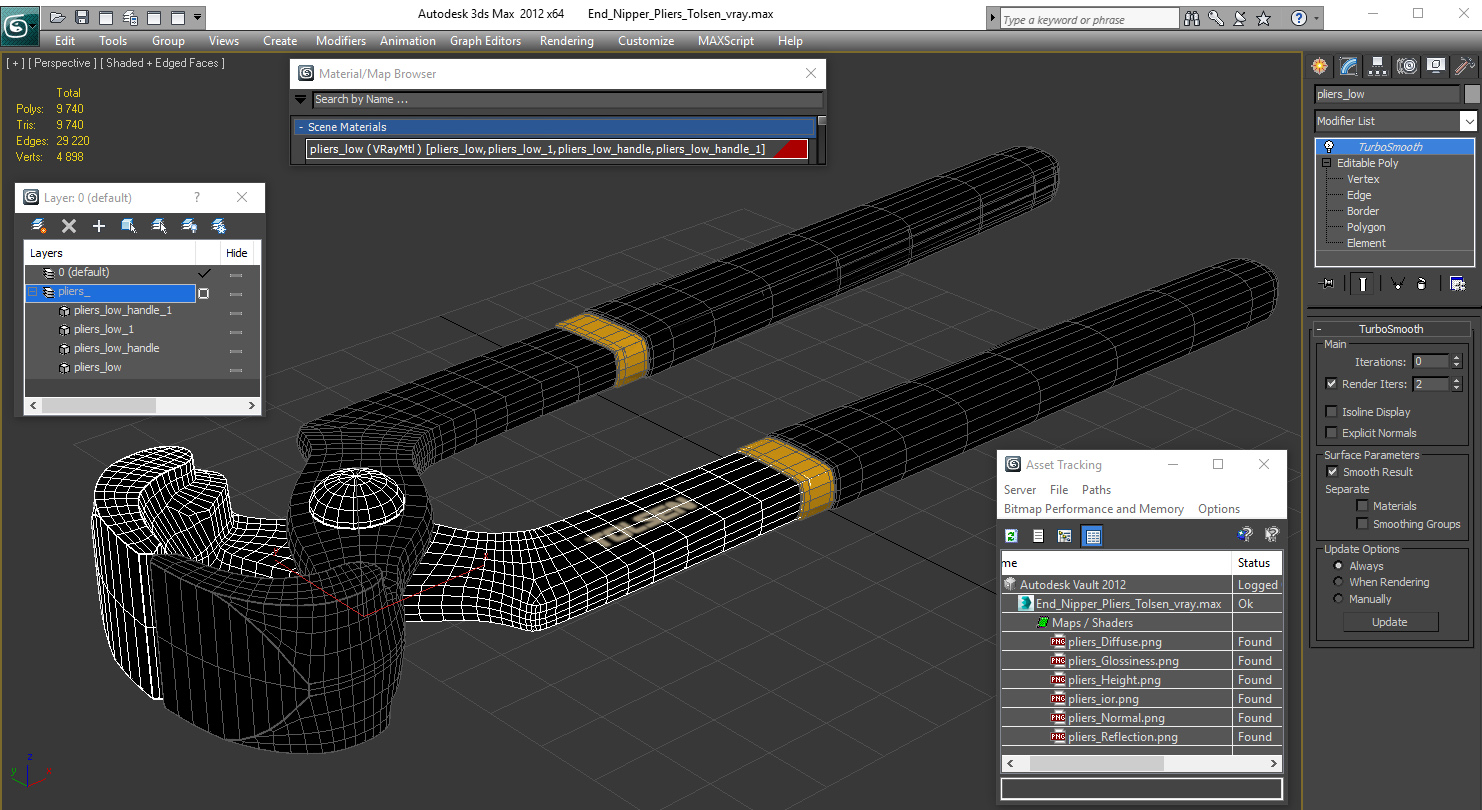The image size is (1482, 810).
Task: Click Remove Modifier trash icon
Action: pos(1422,284)
